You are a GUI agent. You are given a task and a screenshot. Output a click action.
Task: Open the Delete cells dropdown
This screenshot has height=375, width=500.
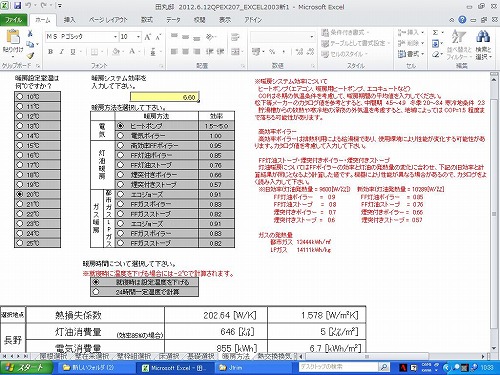pos(411,43)
